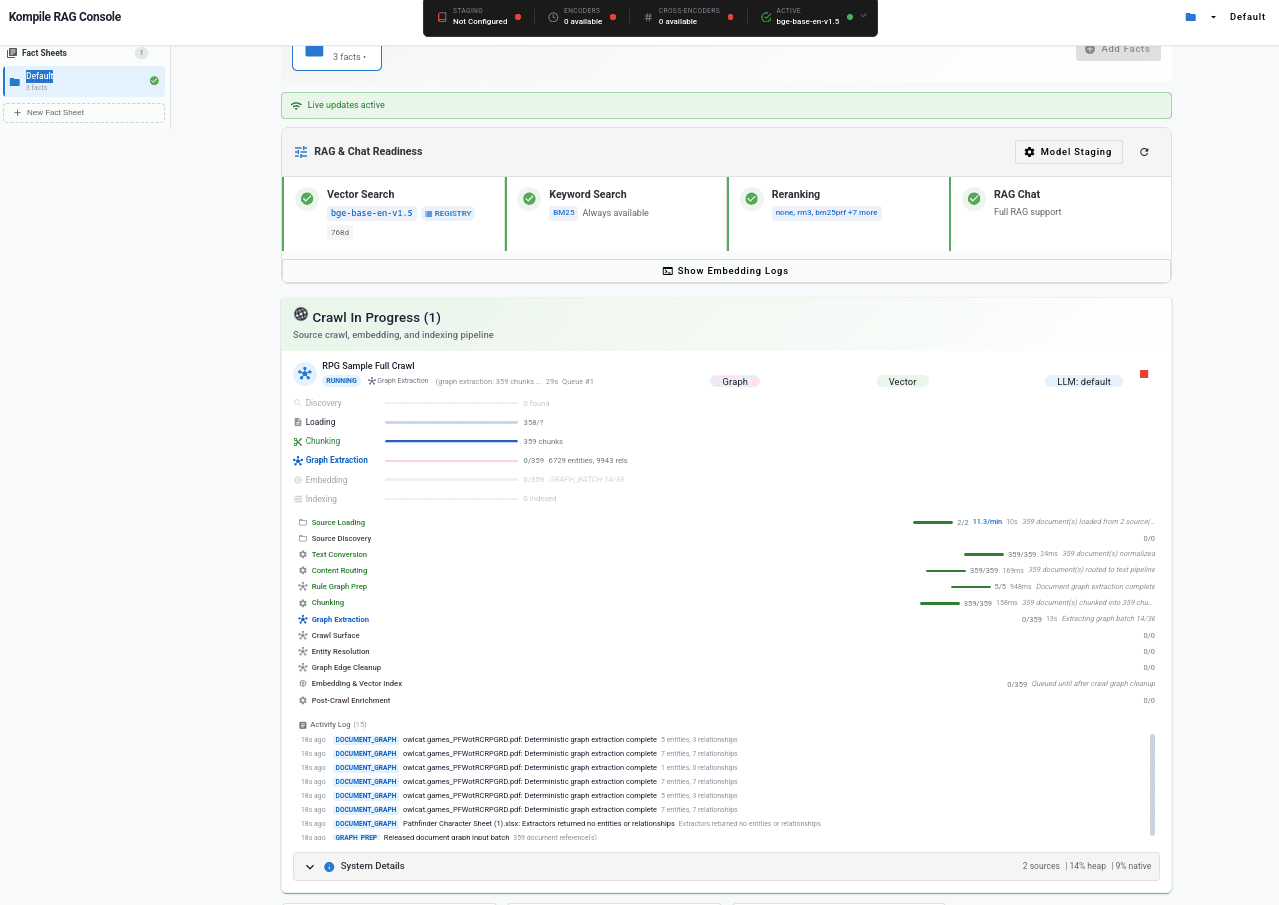This screenshot has width=1279, height=905.
Task: Refresh the RAG readiness panel
Action: click(x=1144, y=152)
